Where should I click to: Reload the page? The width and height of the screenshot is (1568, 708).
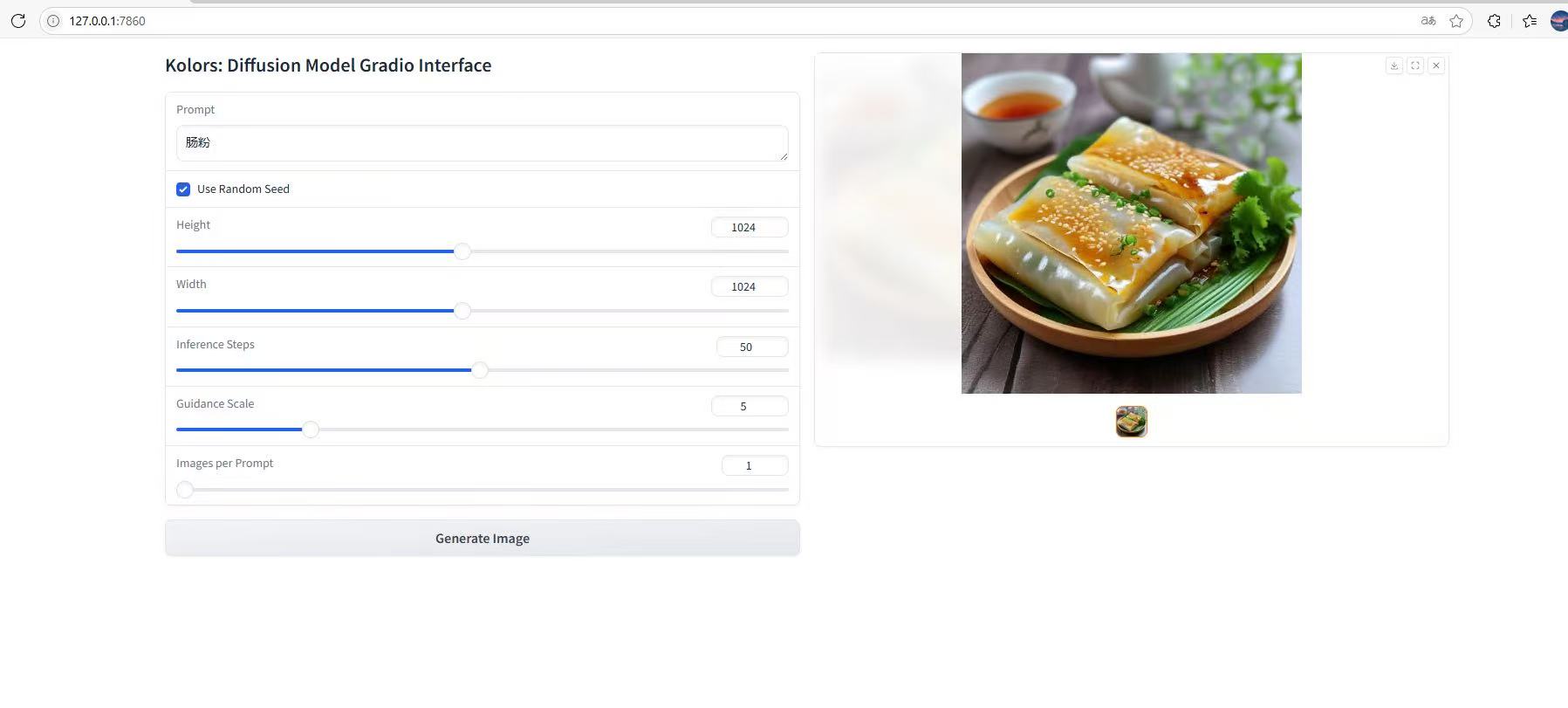[17, 21]
